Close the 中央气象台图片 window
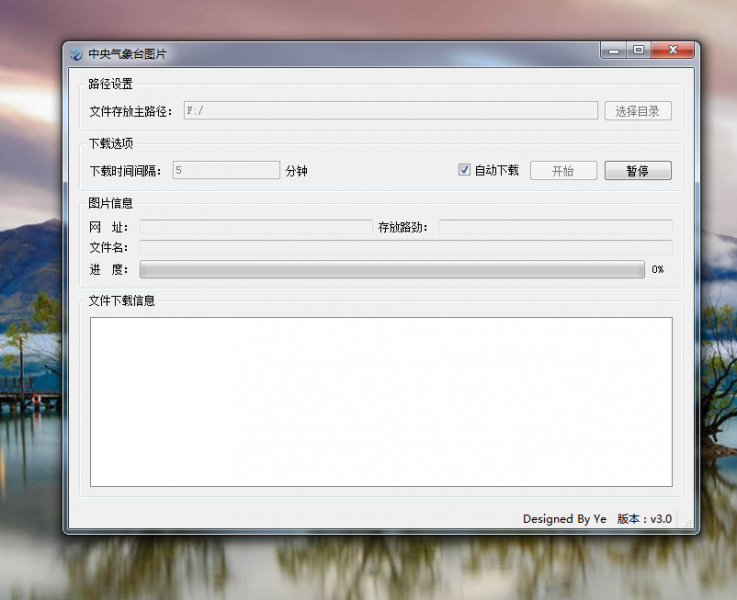The height and width of the screenshot is (600, 737). (x=673, y=50)
